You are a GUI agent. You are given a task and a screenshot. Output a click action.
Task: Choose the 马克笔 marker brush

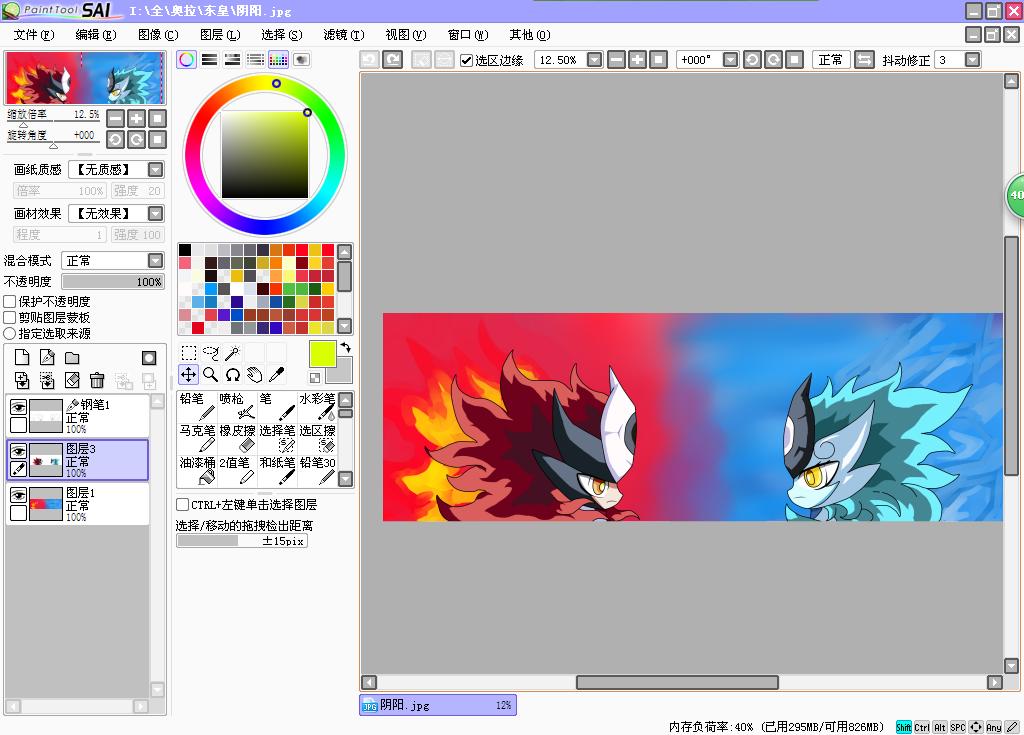click(x=197, y=438)
